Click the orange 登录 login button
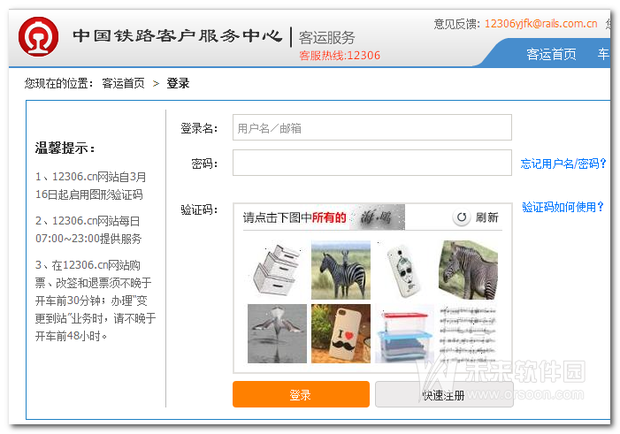The image size is (620, 434). [301, 394]
